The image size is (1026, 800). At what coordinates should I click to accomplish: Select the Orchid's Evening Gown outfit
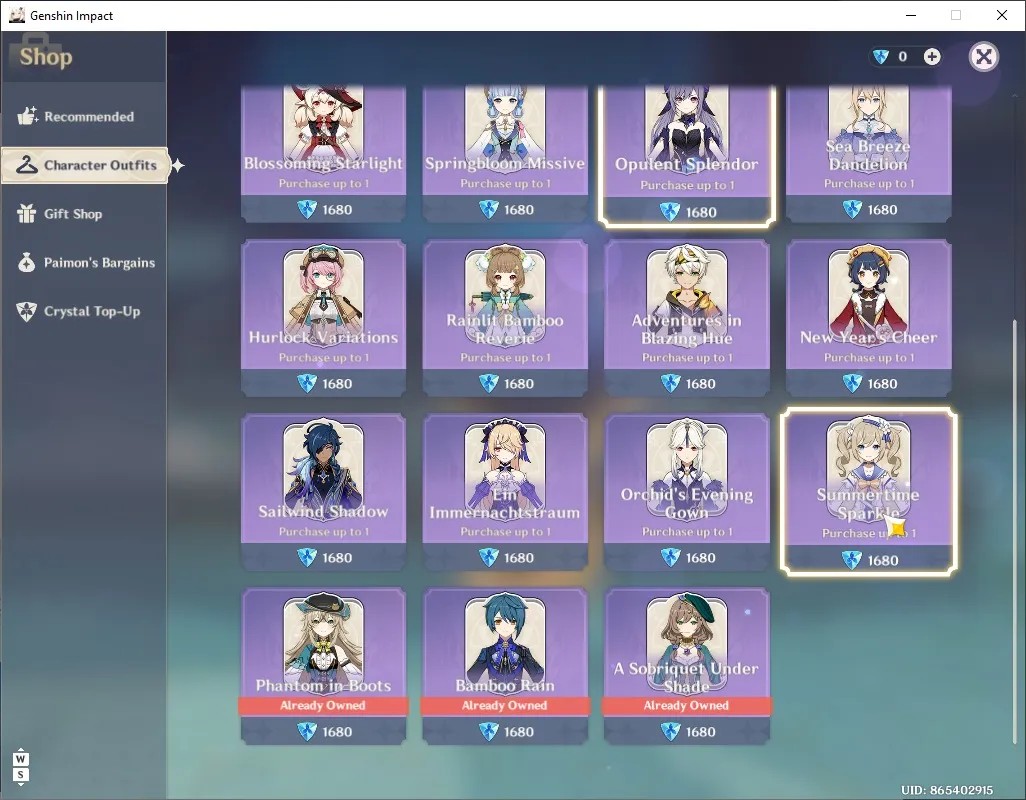click(686, 492)
